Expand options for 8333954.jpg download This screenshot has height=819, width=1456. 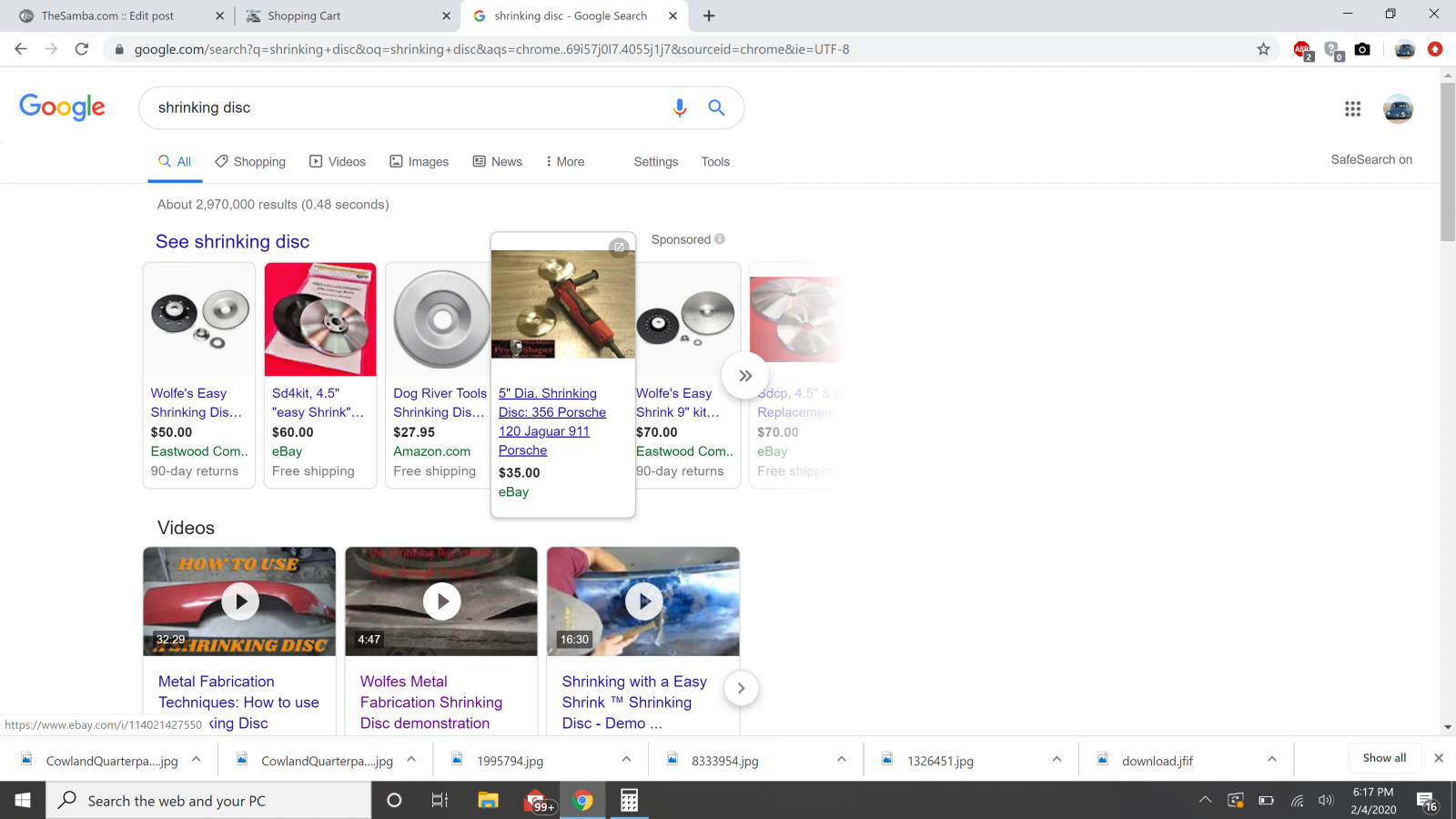point(841,759)
